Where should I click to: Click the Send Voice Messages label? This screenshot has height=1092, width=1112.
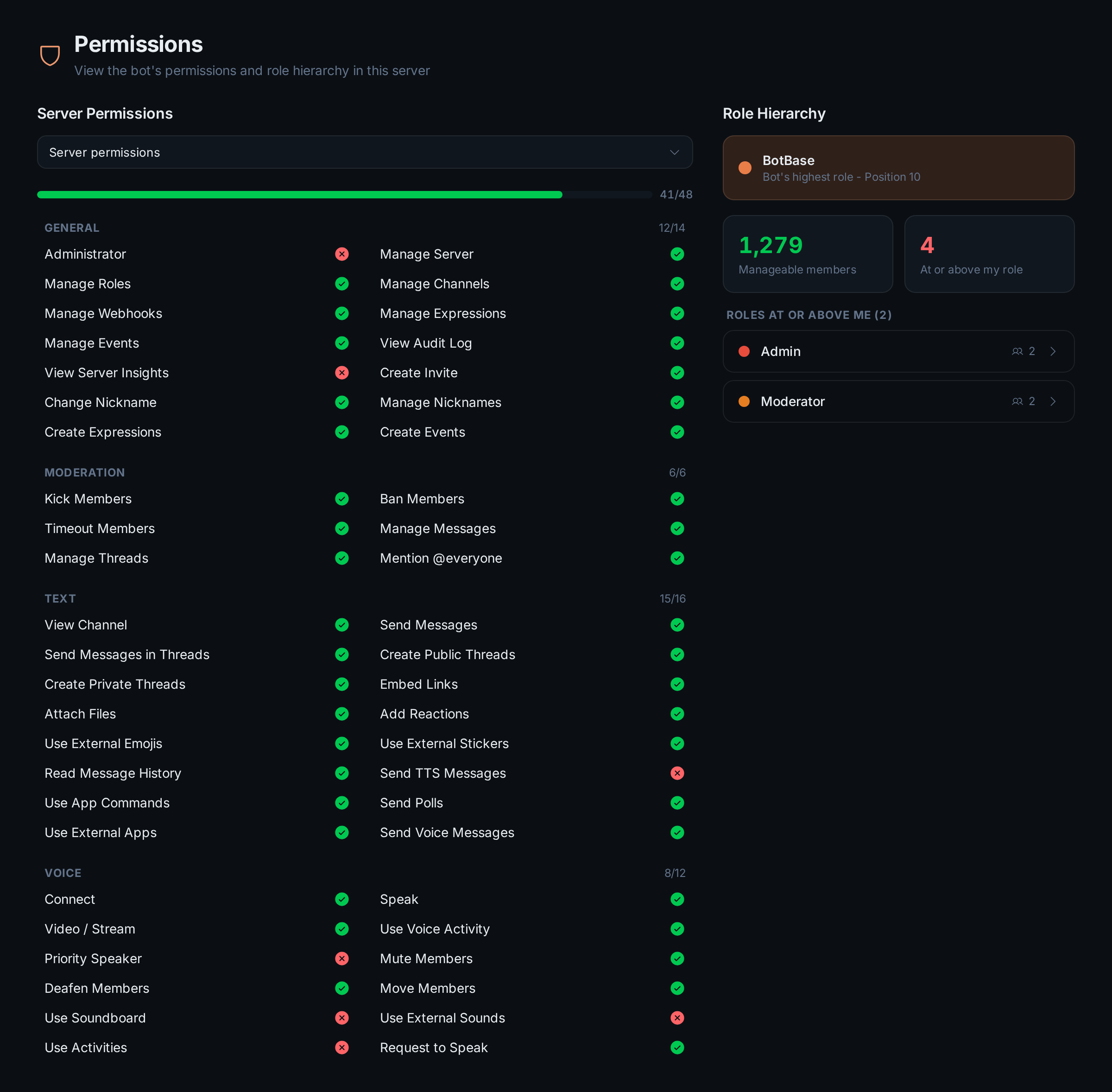tap(447, 833)
